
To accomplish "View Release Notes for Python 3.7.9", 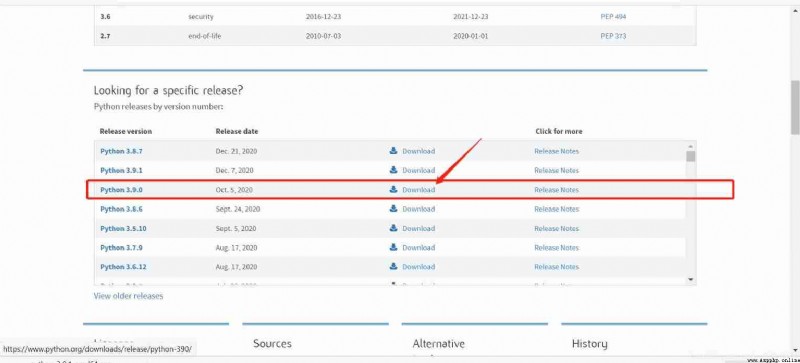I will coord(557,248).
